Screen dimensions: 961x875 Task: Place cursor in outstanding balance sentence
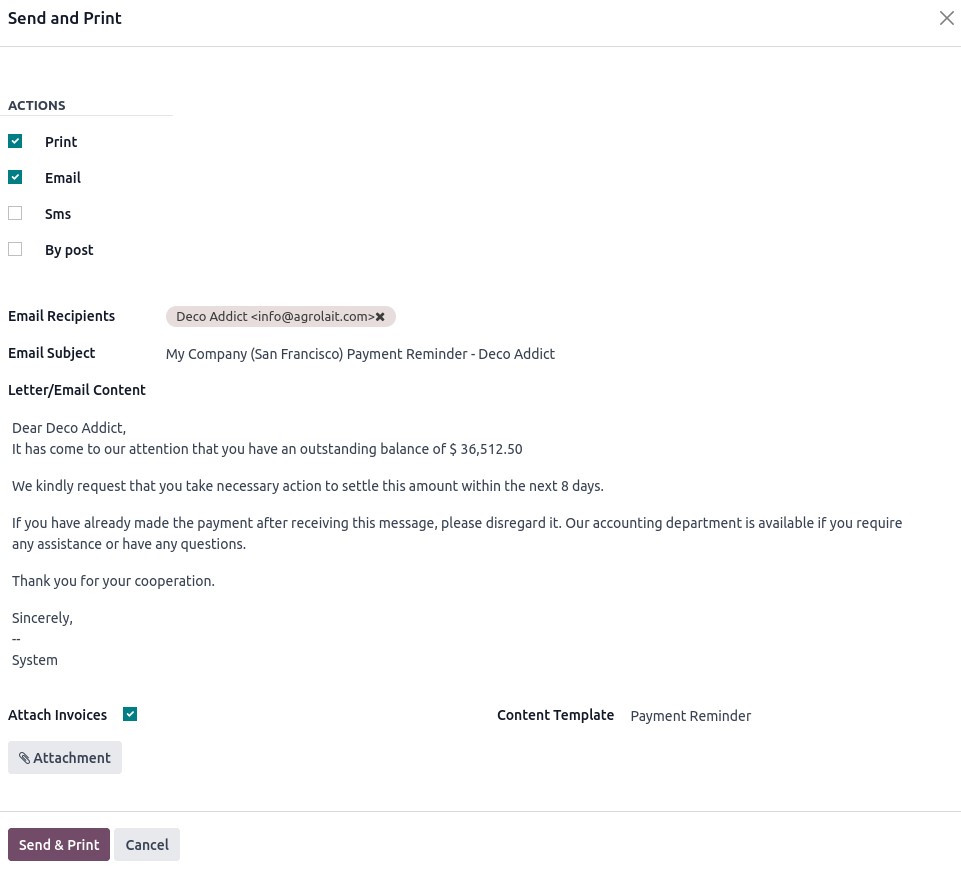(267, 449)
